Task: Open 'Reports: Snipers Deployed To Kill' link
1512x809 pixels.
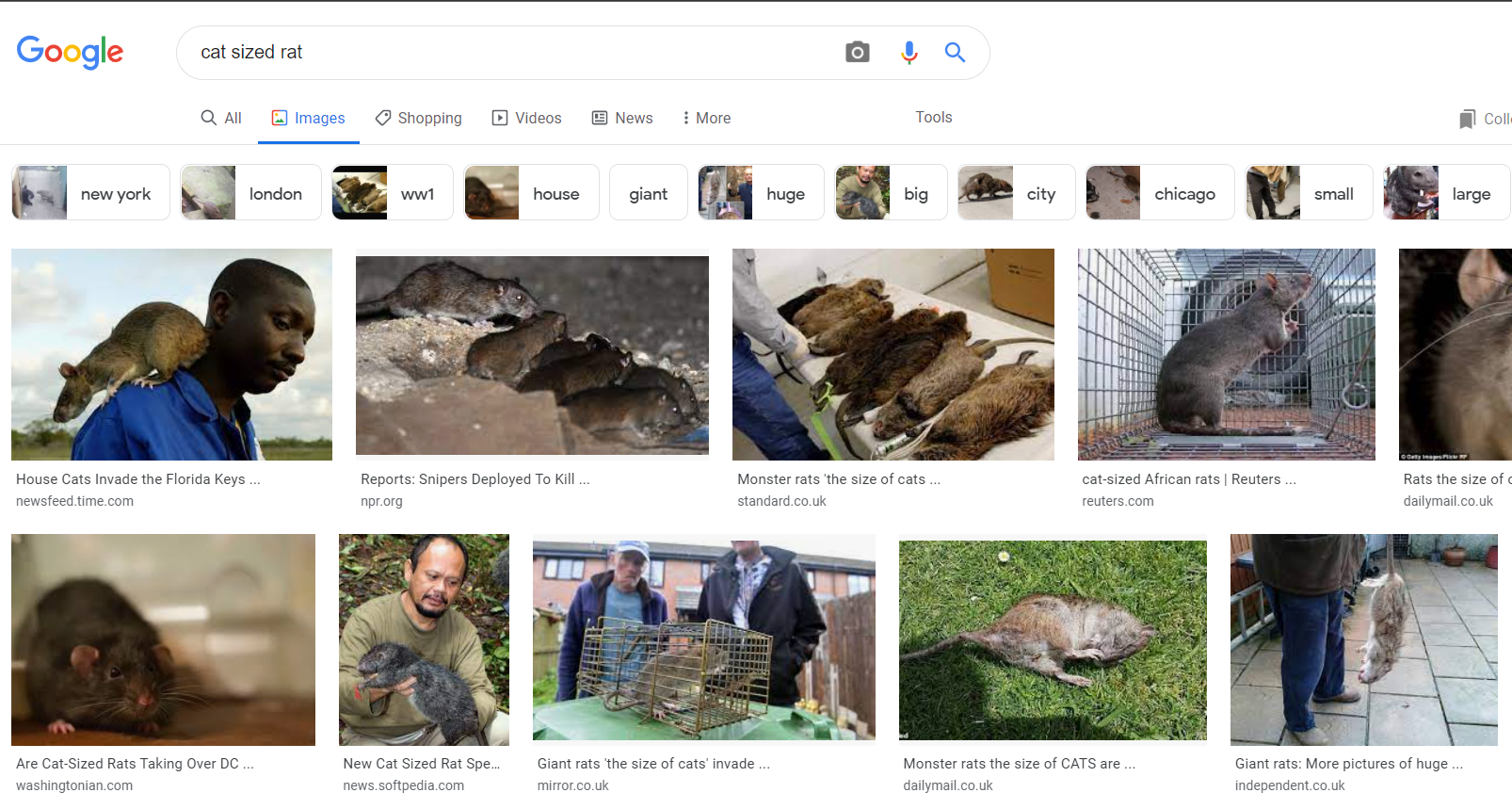Action: pos(475,479)
